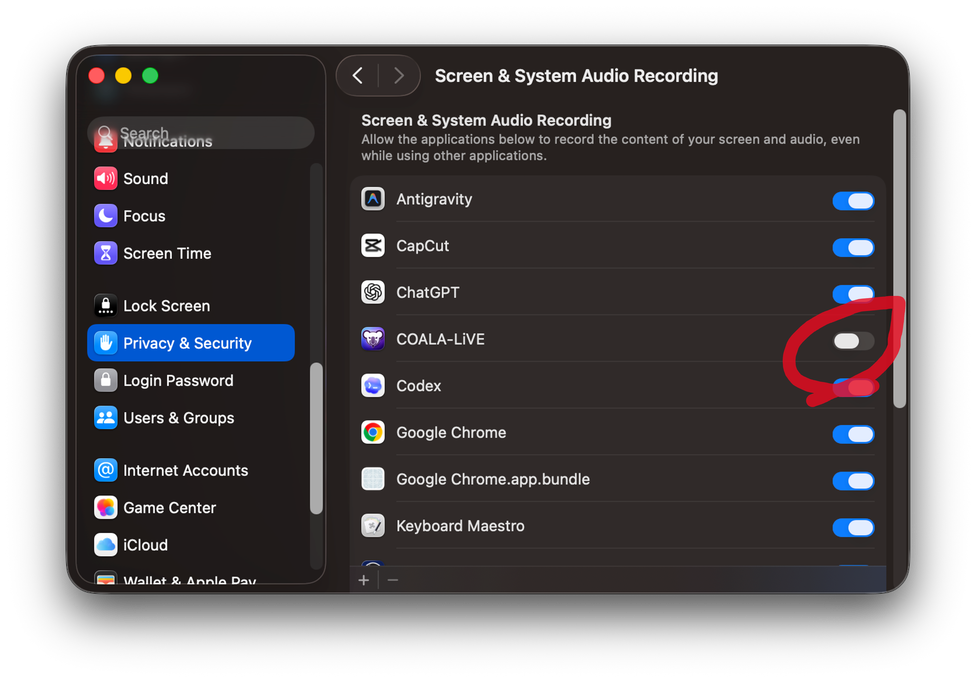The height and width of the screenshot is (680, 975).
Task: Click the back navigation chevron
Action: pyautogui.click(x=357, y=75)
